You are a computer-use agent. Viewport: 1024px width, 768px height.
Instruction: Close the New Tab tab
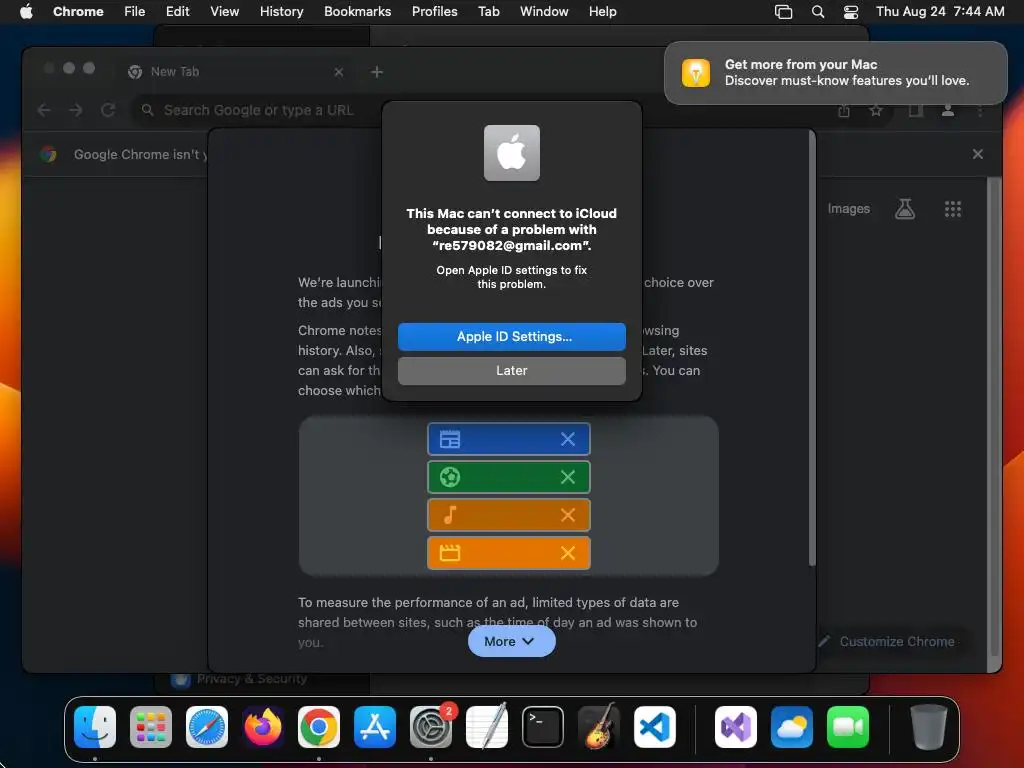(x=338, y=72)
